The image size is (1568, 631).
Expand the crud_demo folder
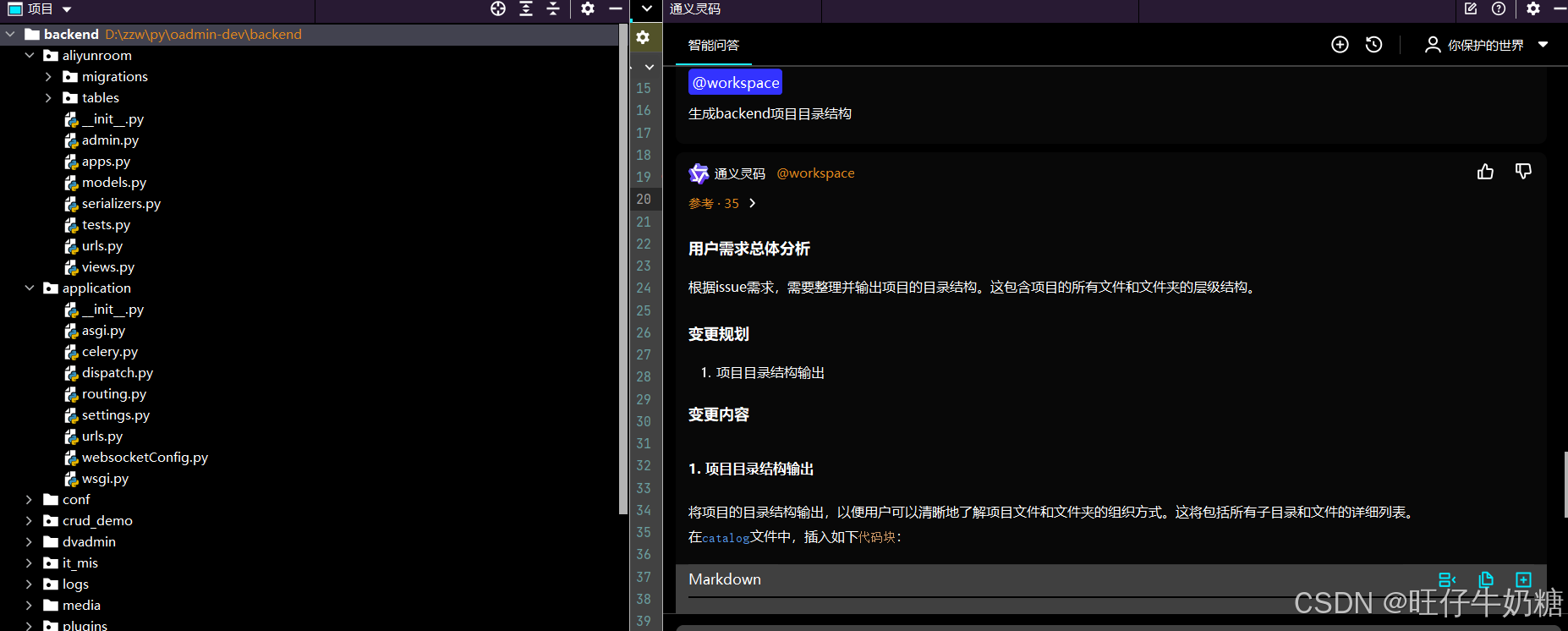point(30,520)
